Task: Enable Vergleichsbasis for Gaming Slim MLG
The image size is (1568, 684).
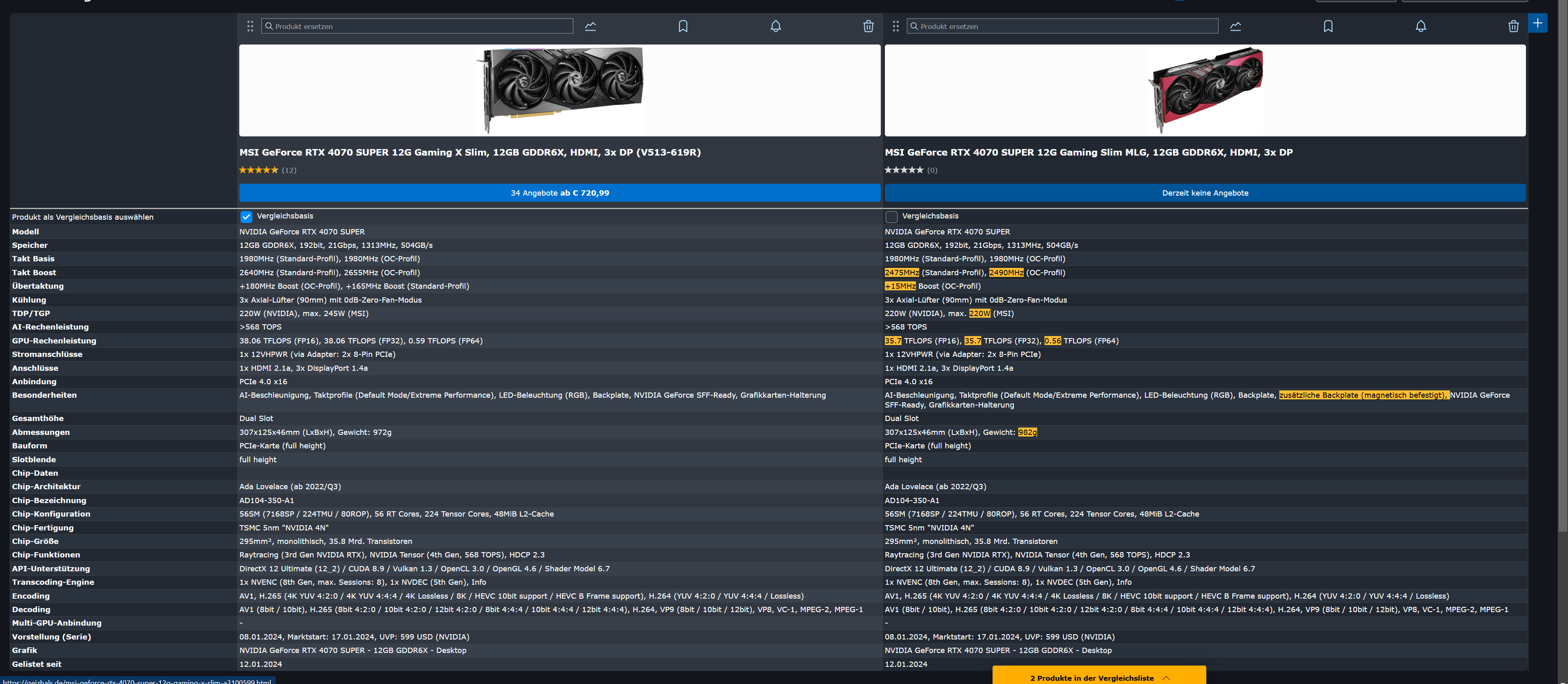Action: coord(891,217)
